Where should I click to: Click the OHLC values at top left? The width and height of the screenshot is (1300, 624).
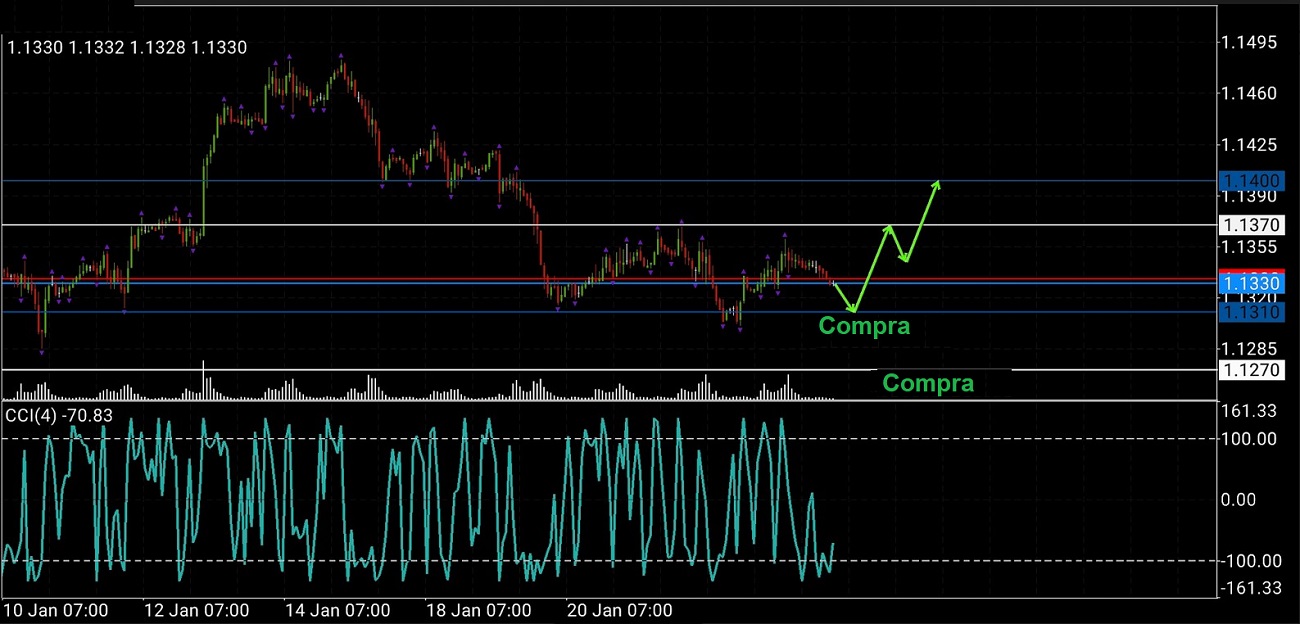point(127,47)
